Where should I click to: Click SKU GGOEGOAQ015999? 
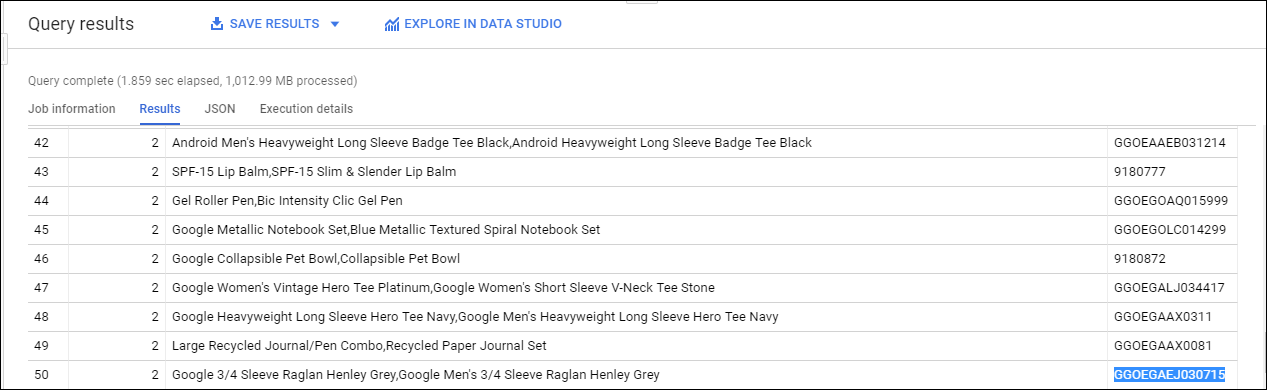[1171, 201]
